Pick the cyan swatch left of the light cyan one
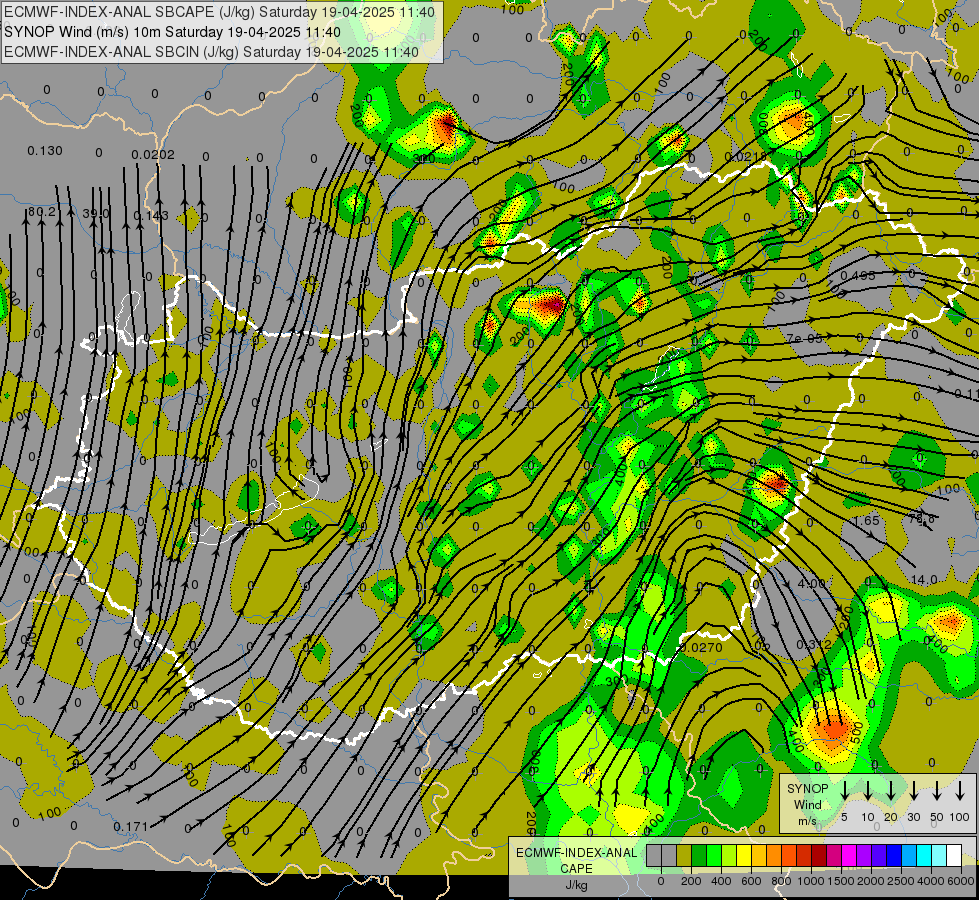 tap(923, 855)
